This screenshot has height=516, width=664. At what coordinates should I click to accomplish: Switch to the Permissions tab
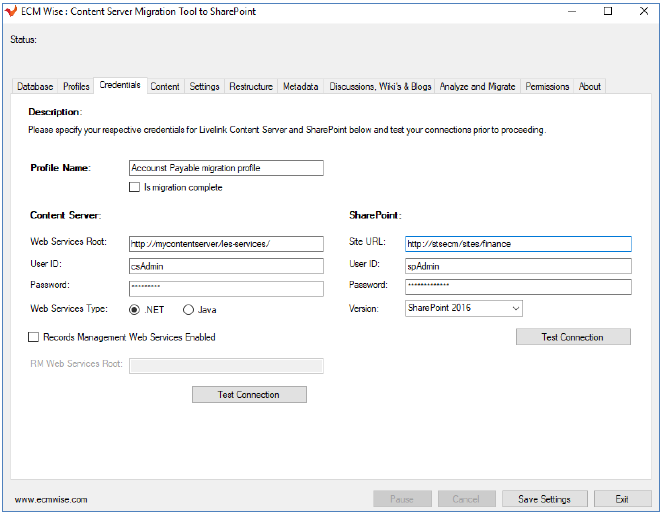coord(547,87)
